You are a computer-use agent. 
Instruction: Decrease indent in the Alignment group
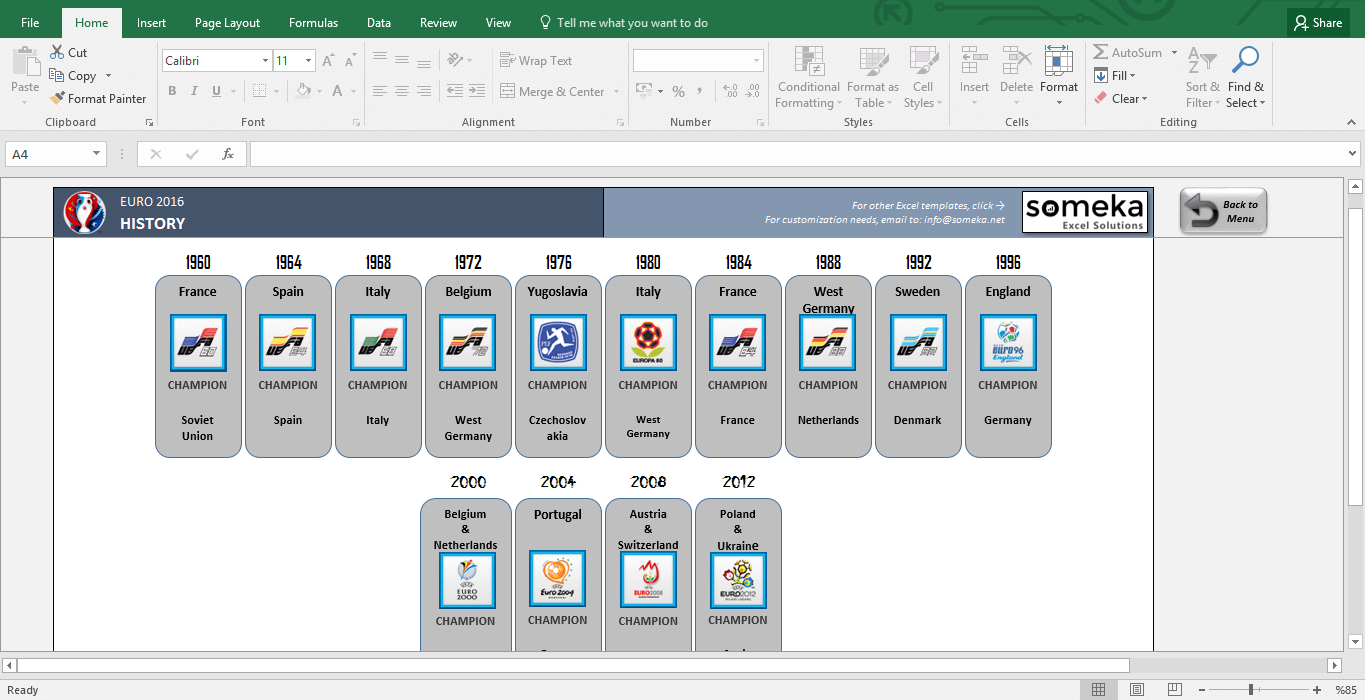pos(455,91)
